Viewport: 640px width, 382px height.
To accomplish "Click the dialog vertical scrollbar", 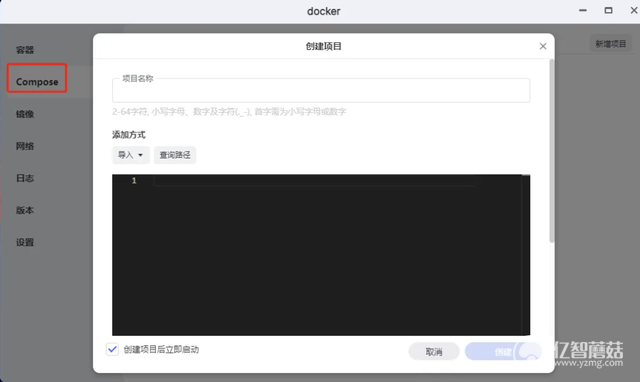I will click(552, 151).
